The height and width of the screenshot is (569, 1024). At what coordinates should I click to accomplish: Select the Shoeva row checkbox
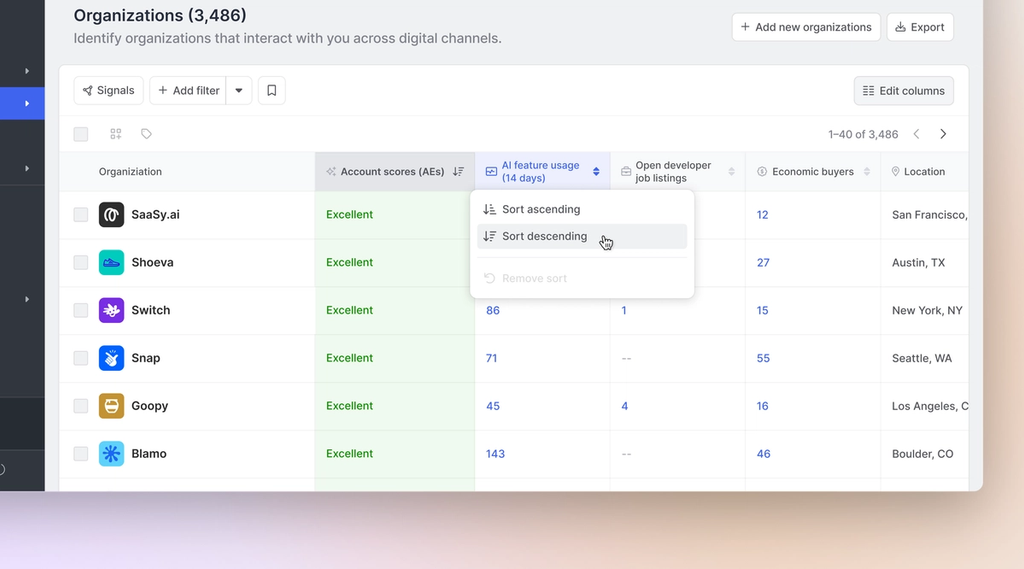(81, 262)
